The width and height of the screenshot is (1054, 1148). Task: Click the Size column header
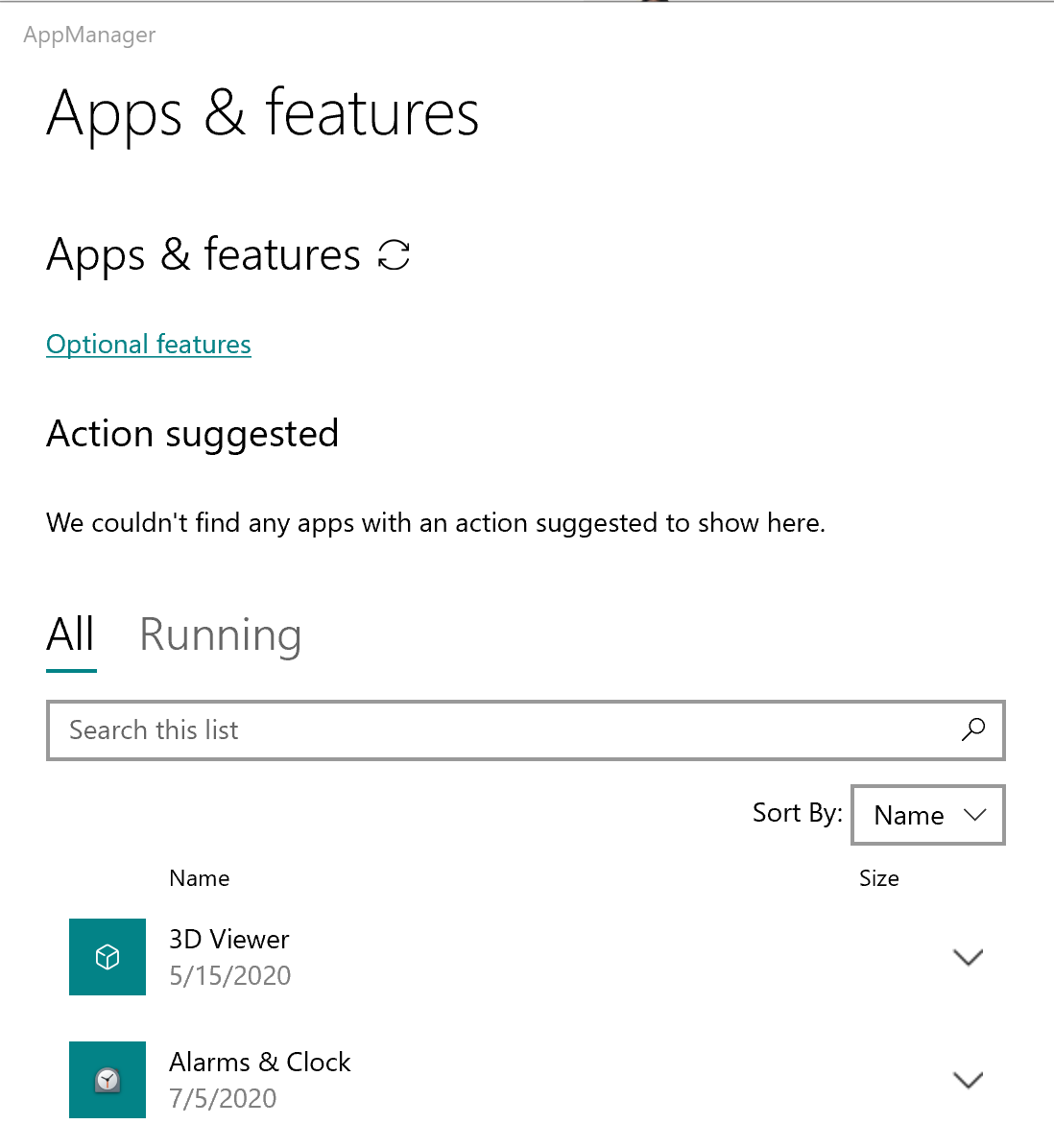[x=878, y=878]
